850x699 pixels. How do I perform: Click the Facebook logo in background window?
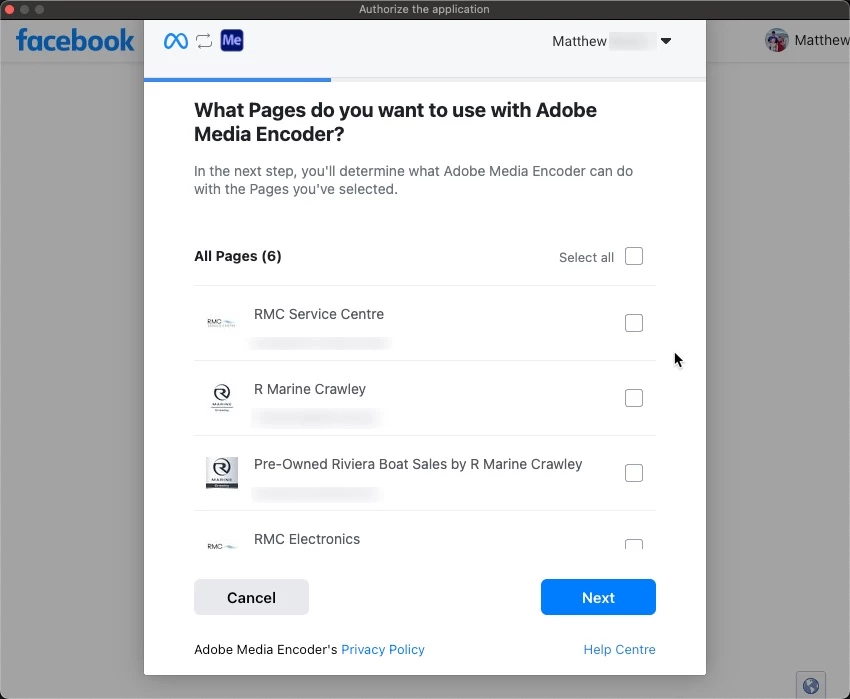tap(75, 40)
